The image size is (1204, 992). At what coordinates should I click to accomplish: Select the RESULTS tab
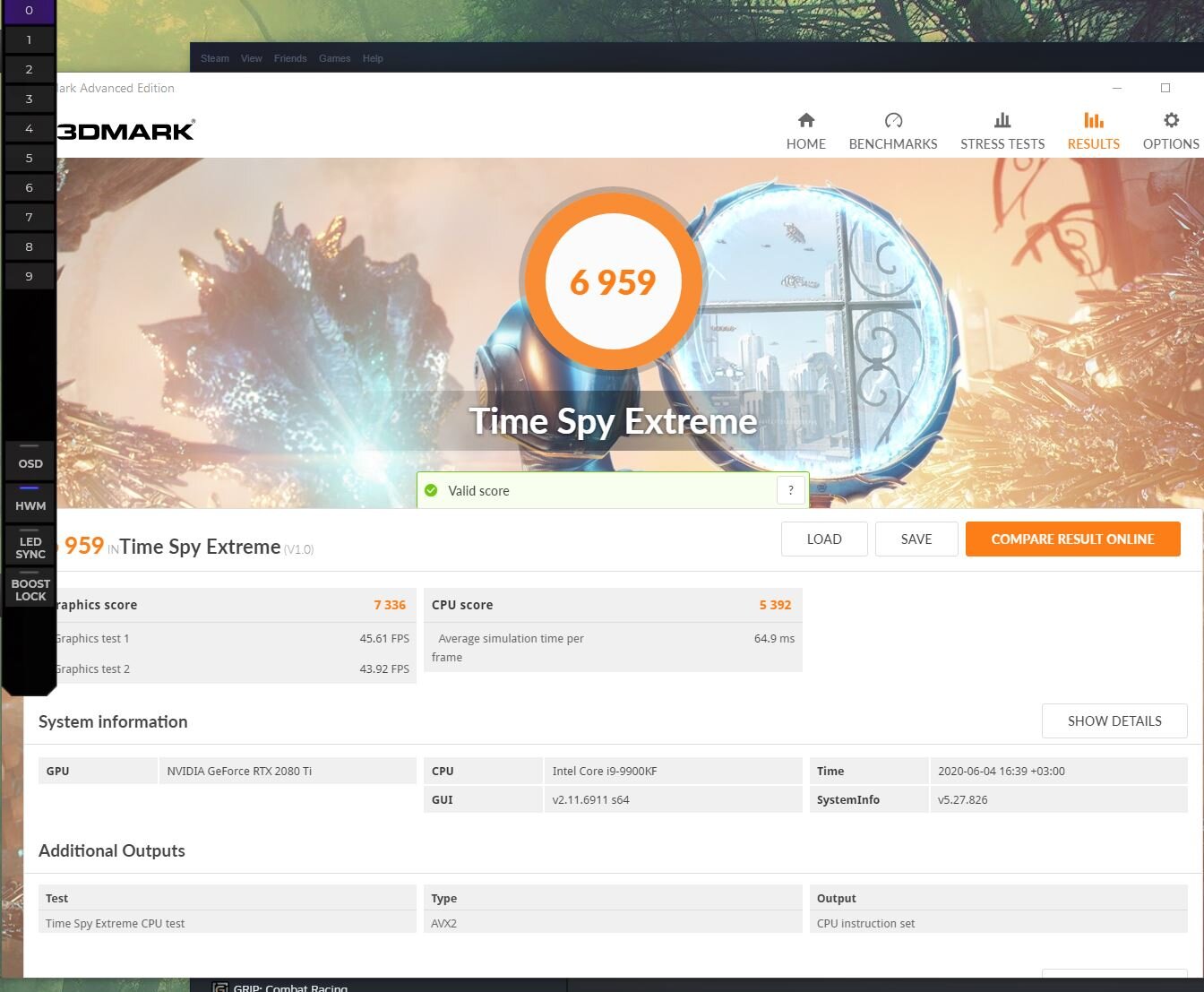pos(1093,132)
